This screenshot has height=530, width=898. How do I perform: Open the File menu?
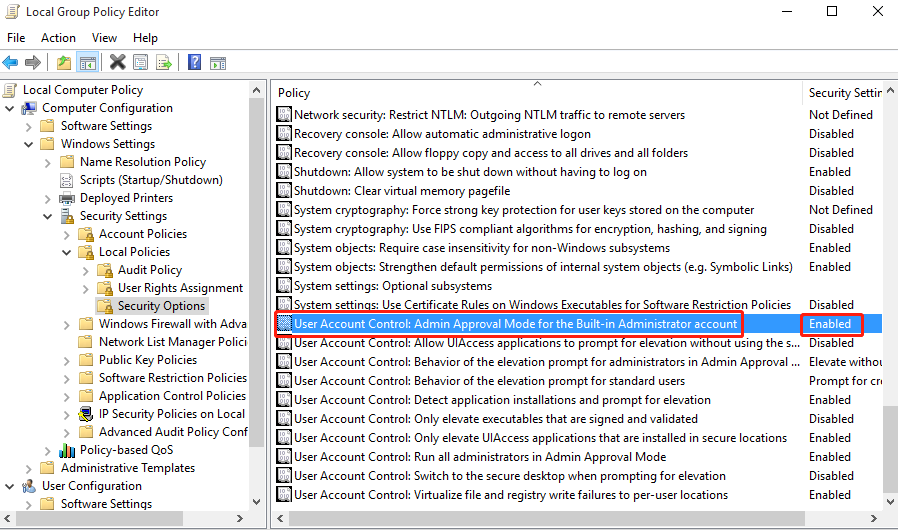coord(16,38)
